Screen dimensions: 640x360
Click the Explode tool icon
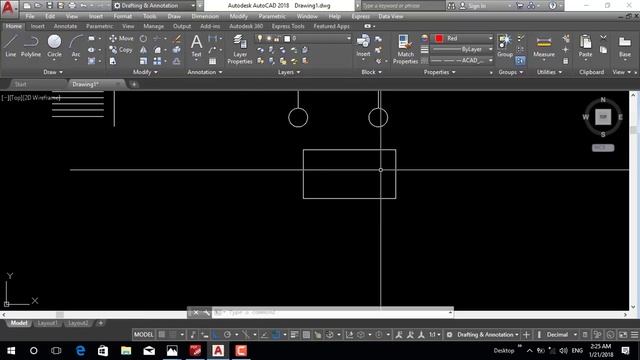(177, 50)
